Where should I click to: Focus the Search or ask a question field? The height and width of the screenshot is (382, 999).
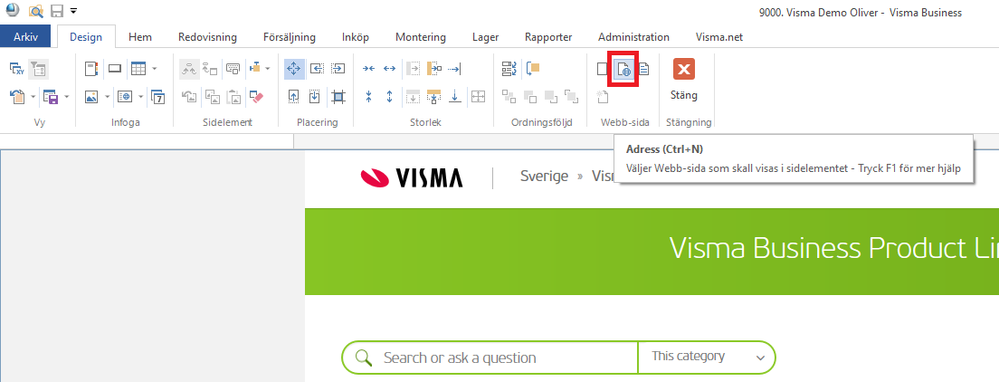pyautogui.click(x=489, y=357)
